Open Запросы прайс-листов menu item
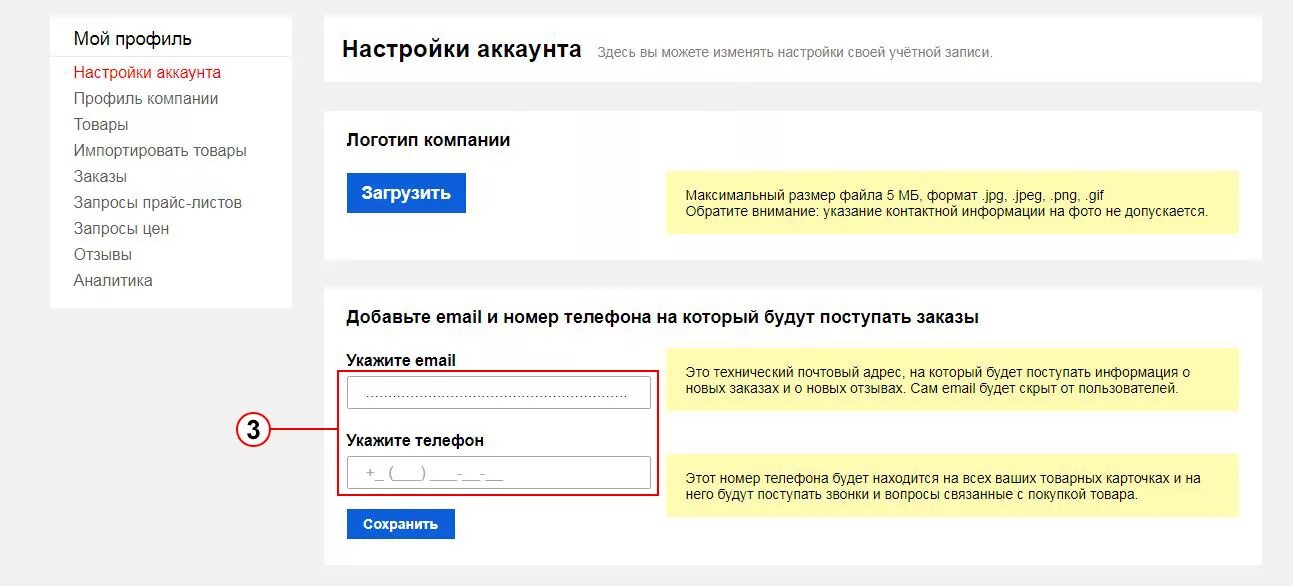Viewport: 1293px width, 586px height. pos(158,202)
